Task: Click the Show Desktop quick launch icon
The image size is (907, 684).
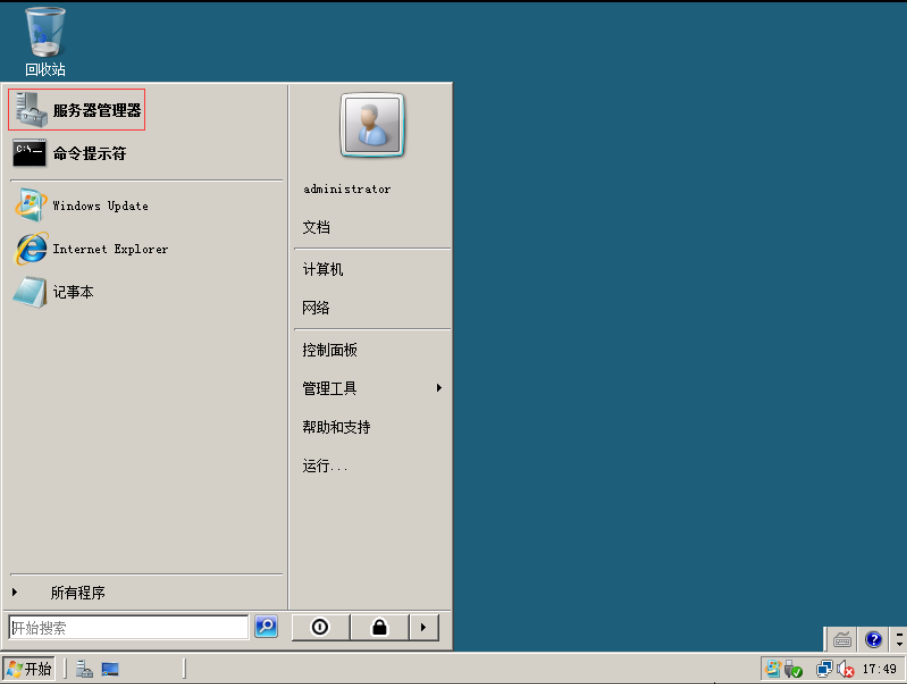Action: [x=110, y=670]
